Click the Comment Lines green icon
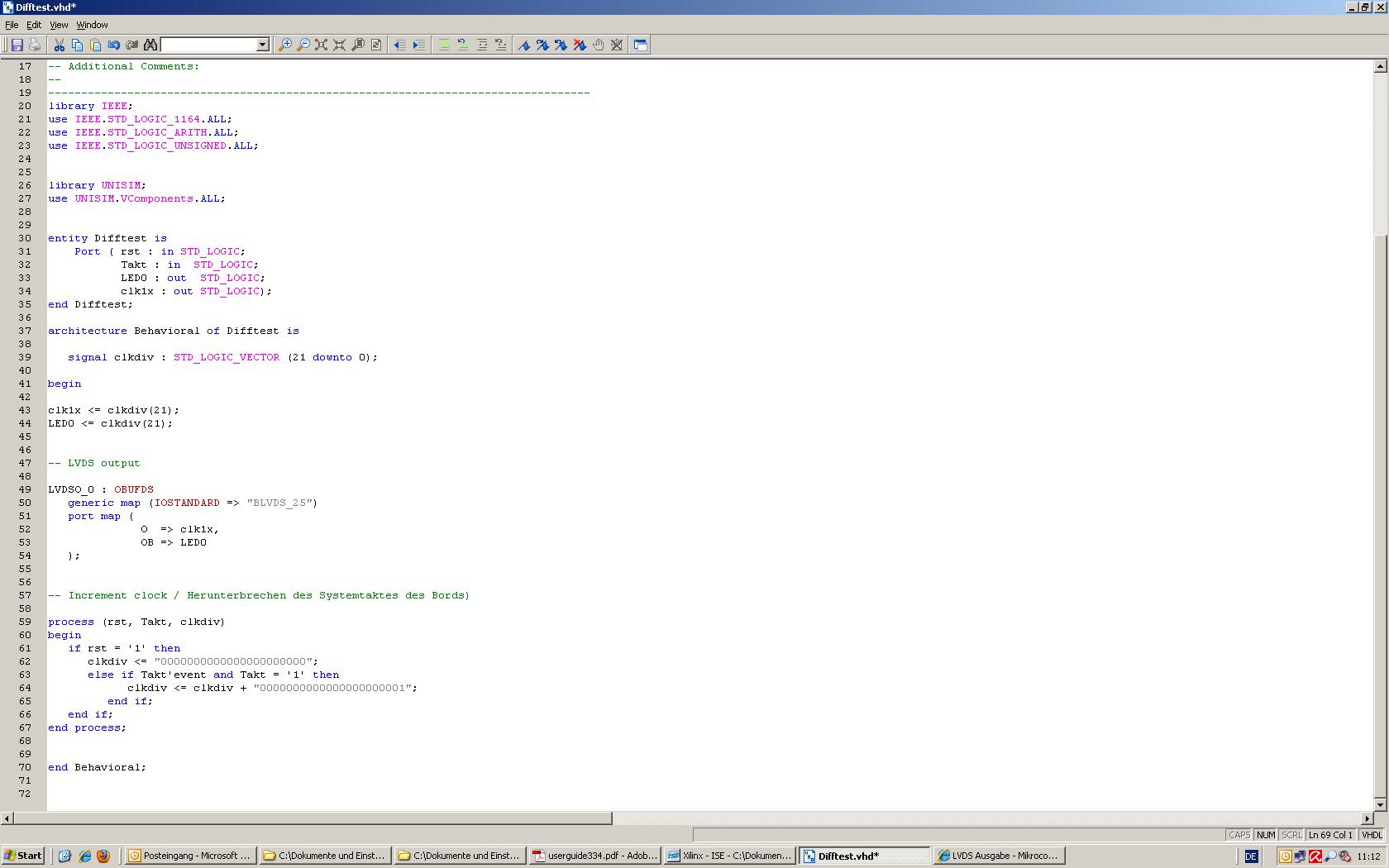This screenshot has height=868, width=1389. (444, 45)
